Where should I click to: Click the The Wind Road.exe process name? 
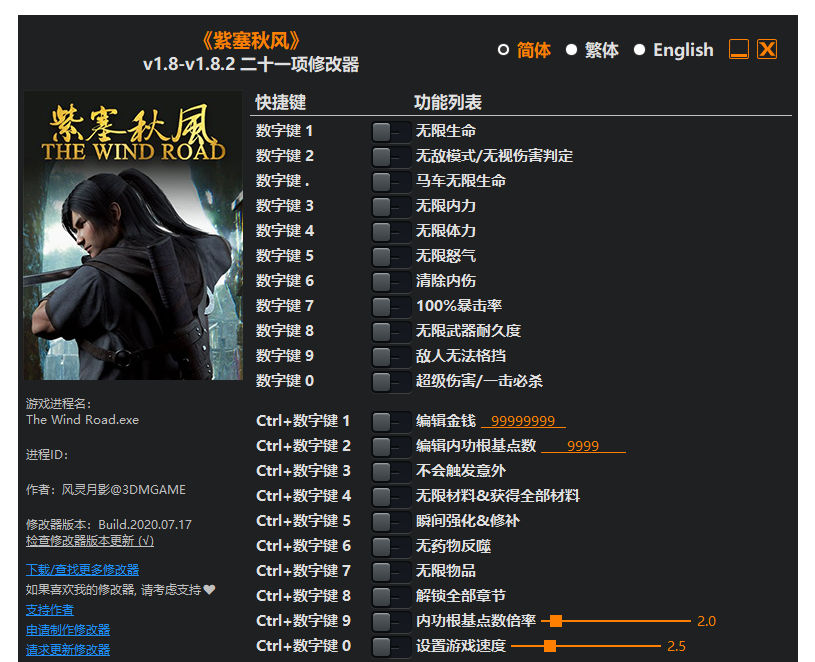point(83,420)
